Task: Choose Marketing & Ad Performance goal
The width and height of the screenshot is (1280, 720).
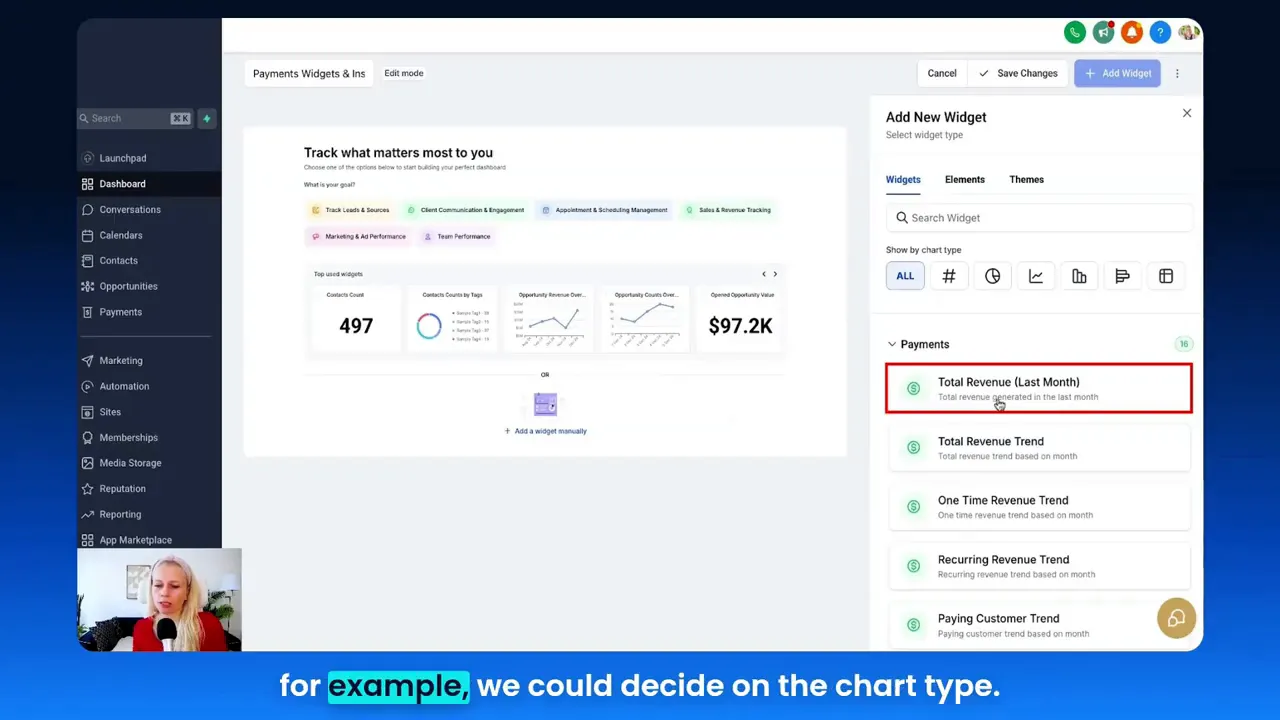Action: [x=358, y=237]
